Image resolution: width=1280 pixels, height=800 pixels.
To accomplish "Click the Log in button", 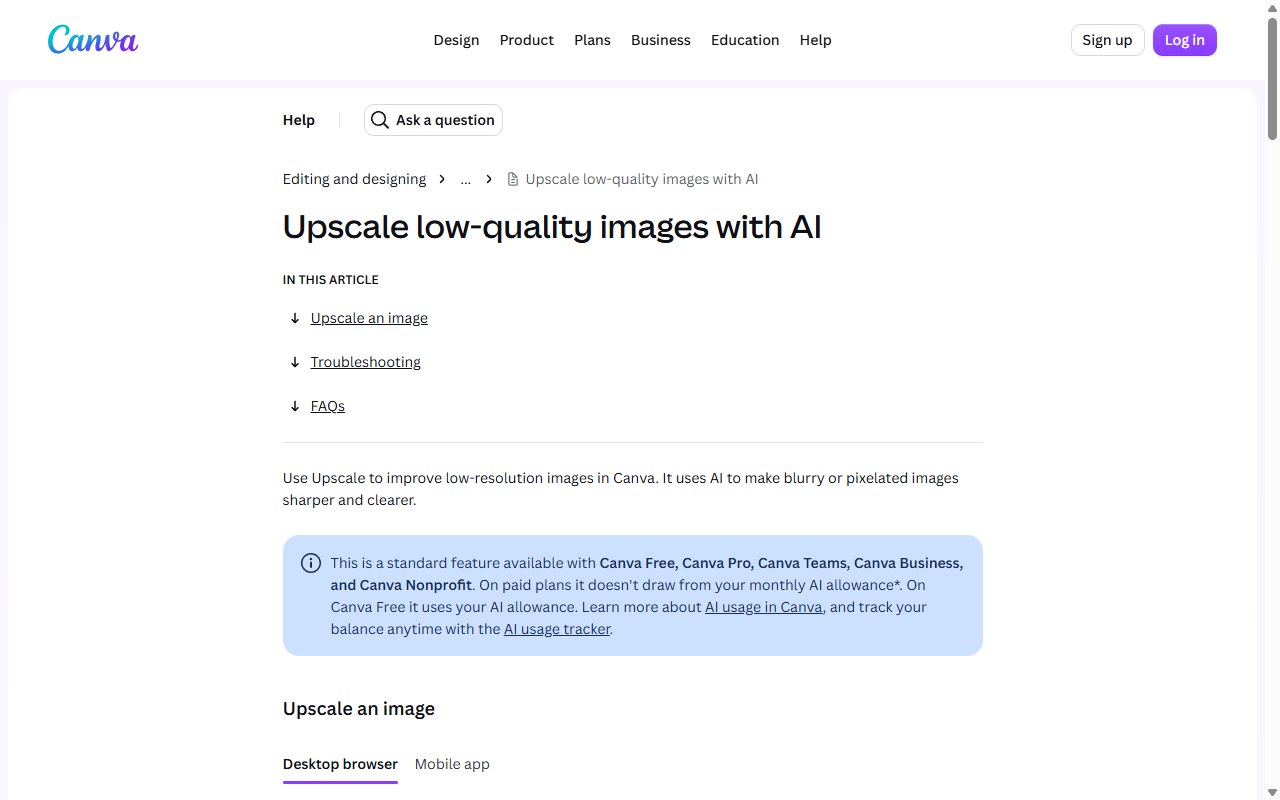I will click(x=1184, y=40).
